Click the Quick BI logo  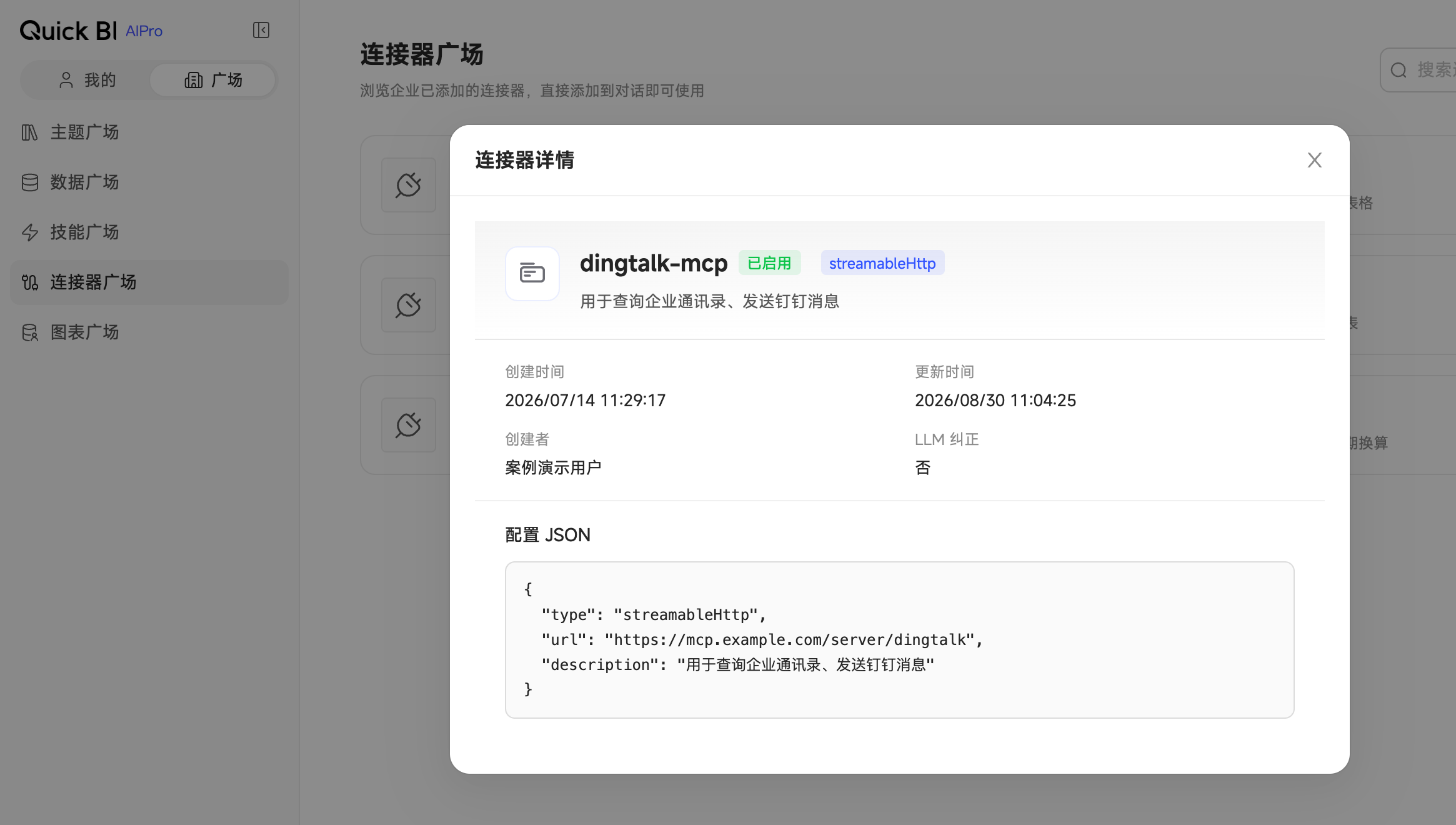[68, 31]
